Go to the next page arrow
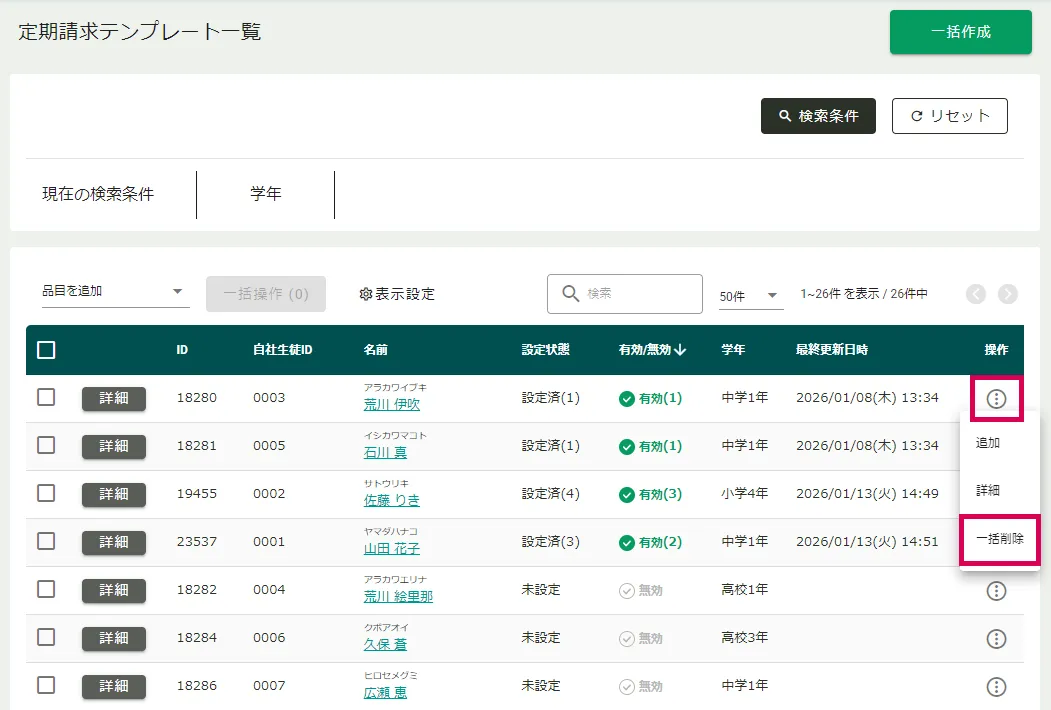1051x710 pixels. [1007, 294]
